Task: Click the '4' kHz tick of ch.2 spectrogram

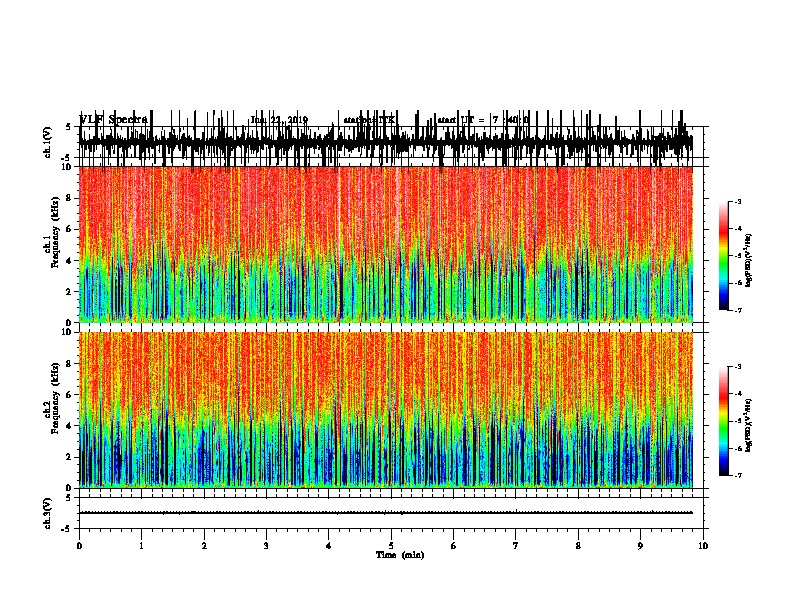Action: point(70,426)
